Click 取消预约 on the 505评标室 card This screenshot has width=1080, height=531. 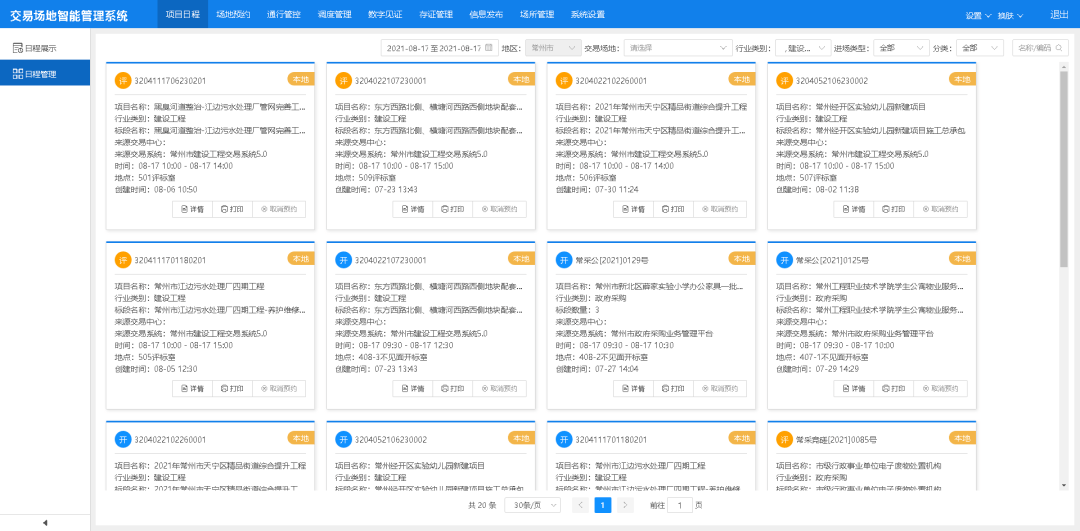tap(279, 388)
